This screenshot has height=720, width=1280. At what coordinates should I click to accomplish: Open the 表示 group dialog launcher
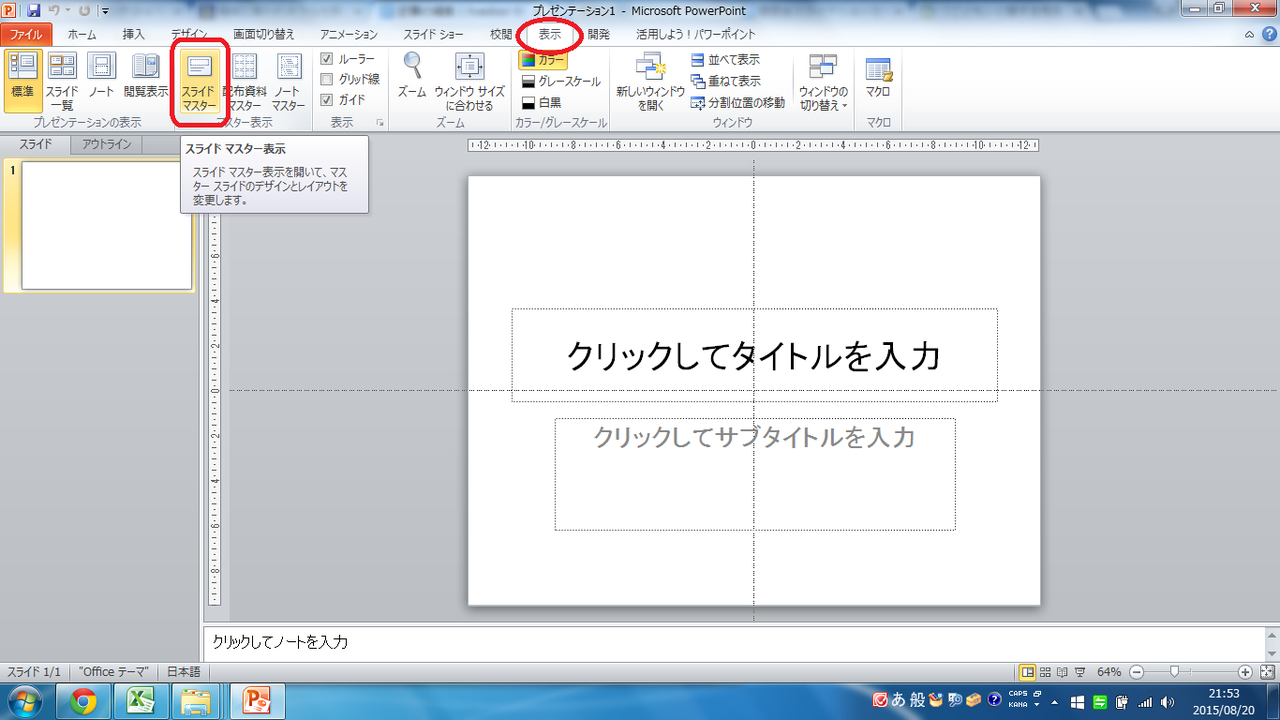[x=380, y=122]
